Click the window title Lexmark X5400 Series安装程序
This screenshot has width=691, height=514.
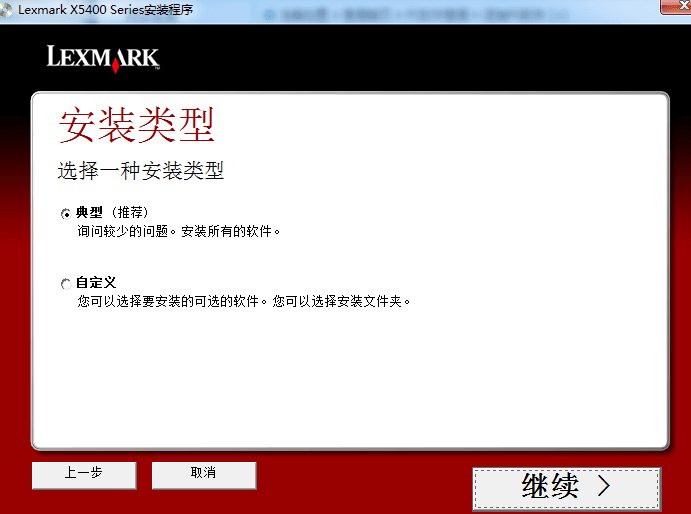105,10
